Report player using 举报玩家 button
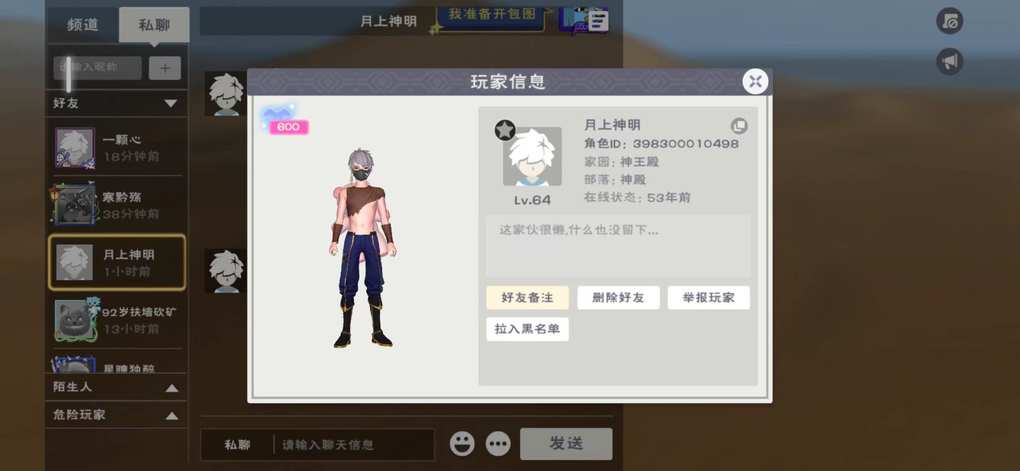The width and height of the screenshot is (1020, 471). (x=708, y=298)
